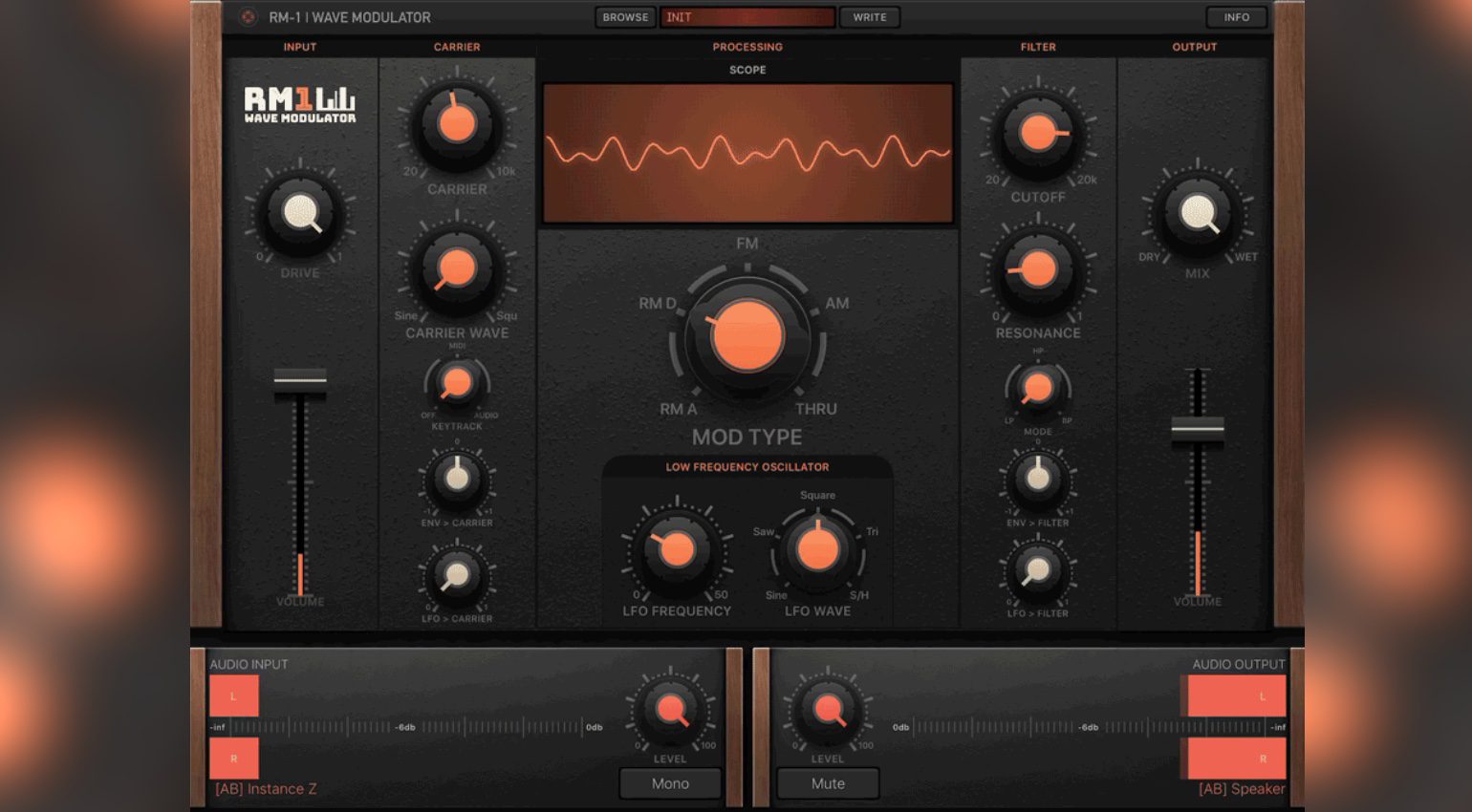Click the Tri LFO wave label
This screenshot has height=812, width=1472.
pyautogui.click(x=872, y=532)
